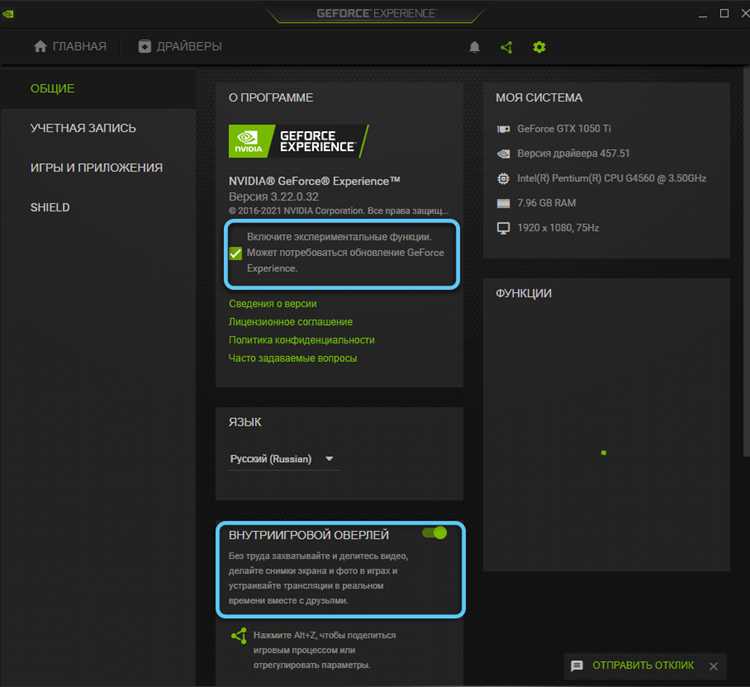750x687 pixels.
Task: Click the share icon in top bar
Action: tap(507, 47)
